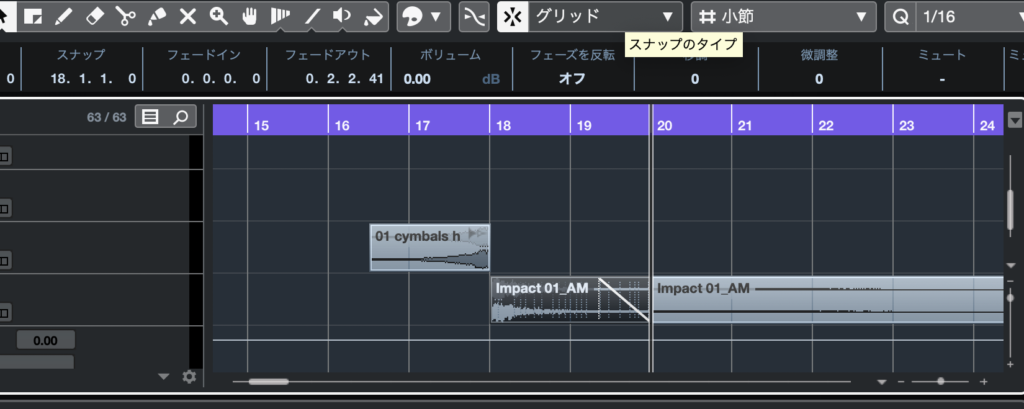Select the Play speaker tool

[343, 16]
